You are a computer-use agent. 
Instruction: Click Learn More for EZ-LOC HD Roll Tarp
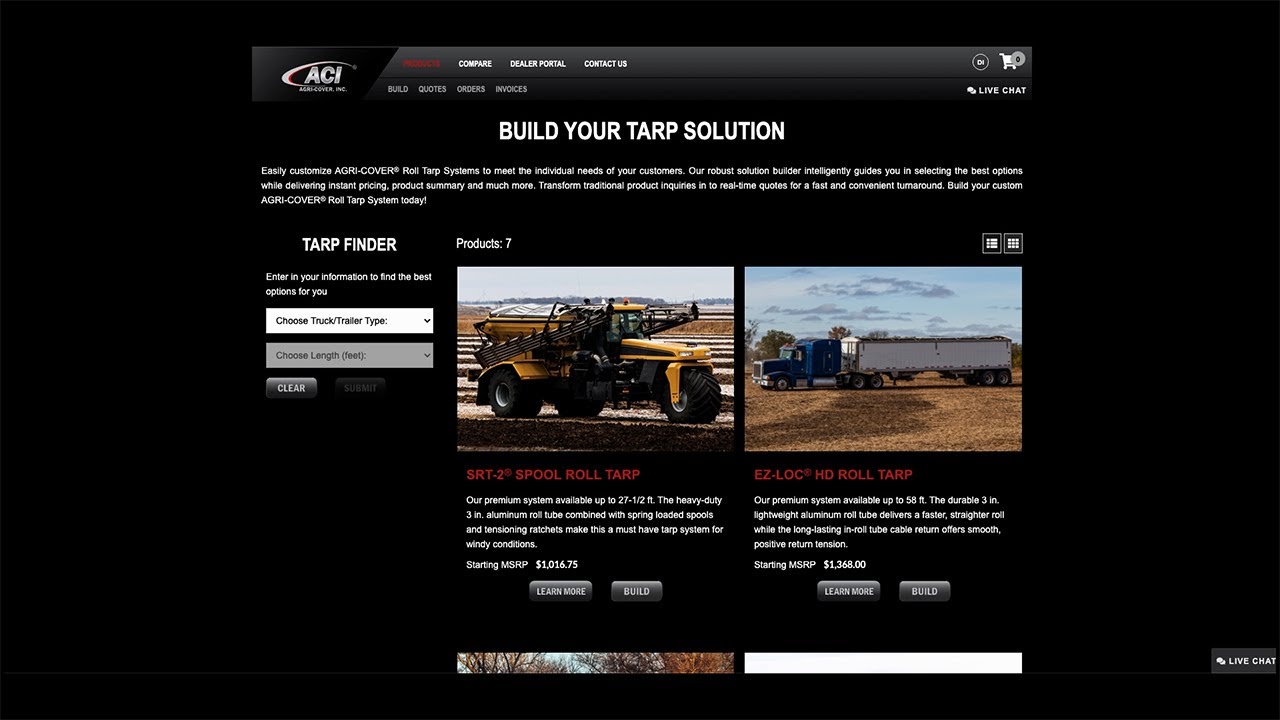click(x=849, y=591)
